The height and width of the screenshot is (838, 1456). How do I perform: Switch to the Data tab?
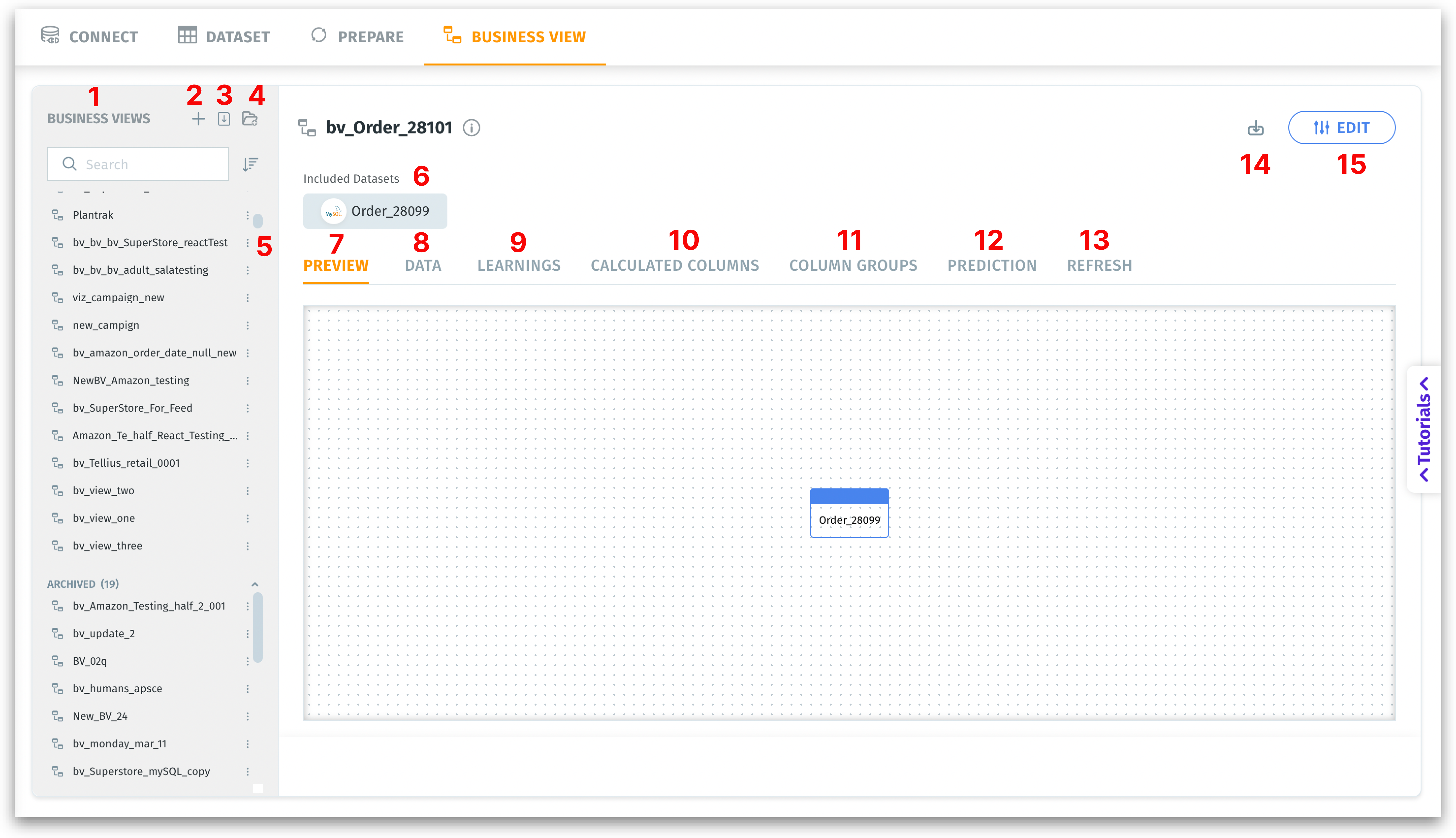(423, 266)
